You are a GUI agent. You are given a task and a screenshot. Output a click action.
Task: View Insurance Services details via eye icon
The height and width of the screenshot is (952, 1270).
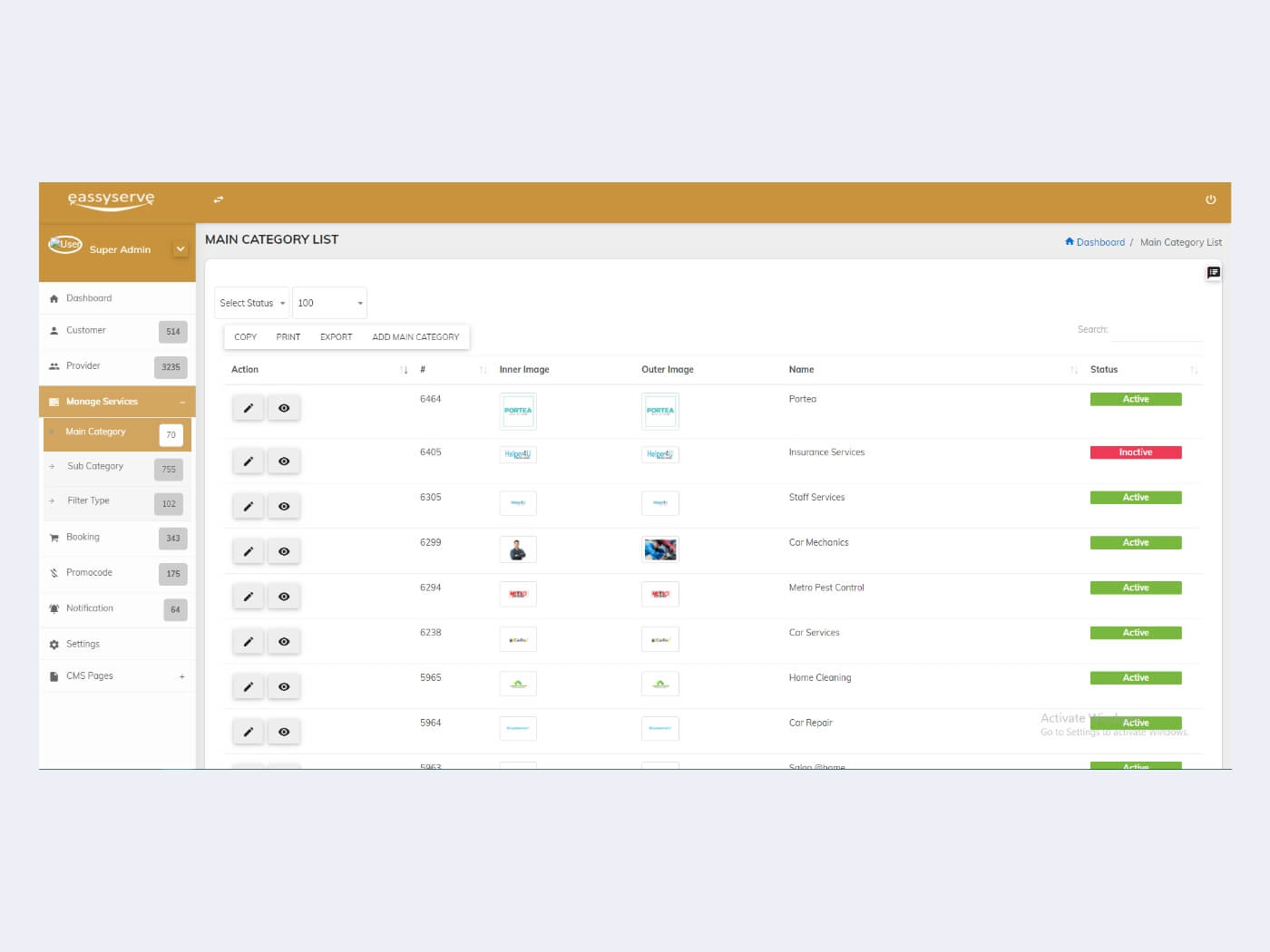point(284,461)
